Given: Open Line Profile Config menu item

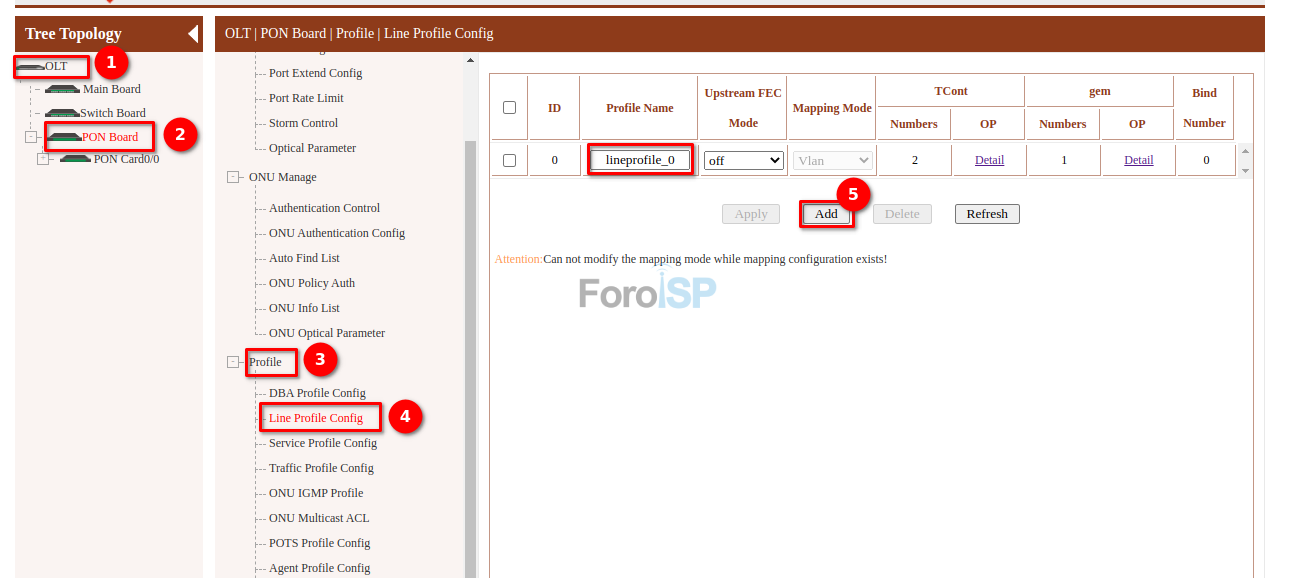Looking at the screenshot, I should [x=315, y=418].
